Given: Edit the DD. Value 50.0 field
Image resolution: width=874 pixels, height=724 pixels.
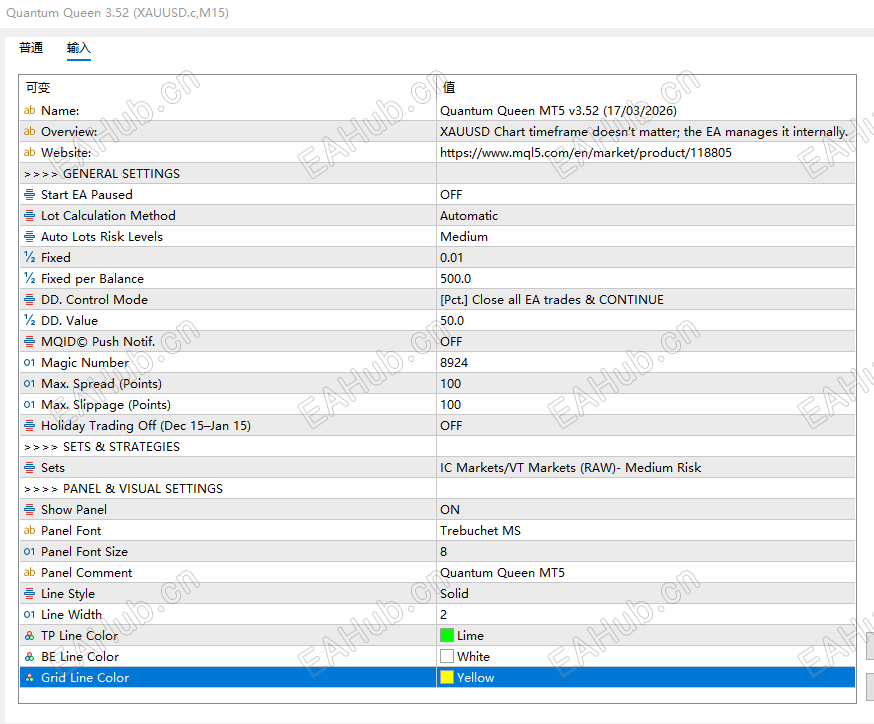Looking at the screenshot, I should click(x=646, y=320).
